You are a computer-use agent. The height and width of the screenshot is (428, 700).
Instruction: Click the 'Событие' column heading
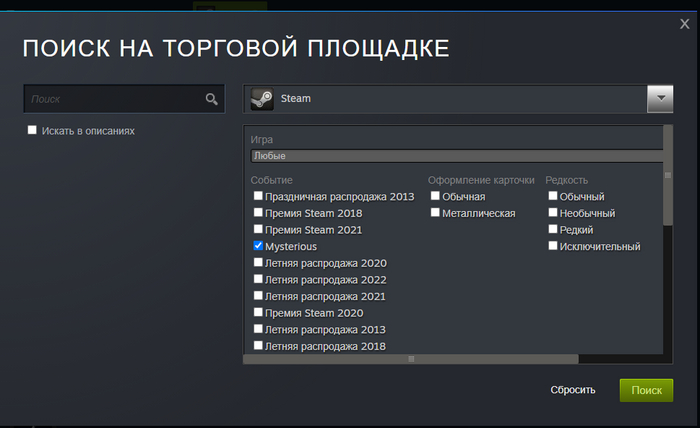(x=271, y=180)
